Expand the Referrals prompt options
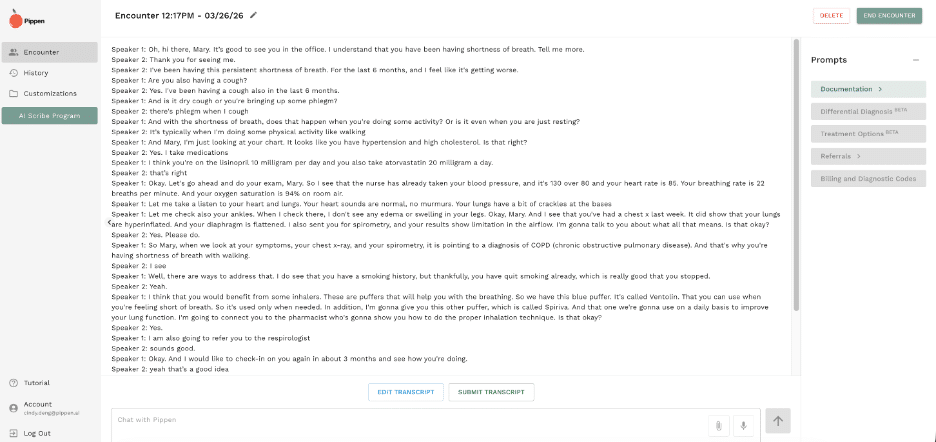 click(x=868, y=156)
